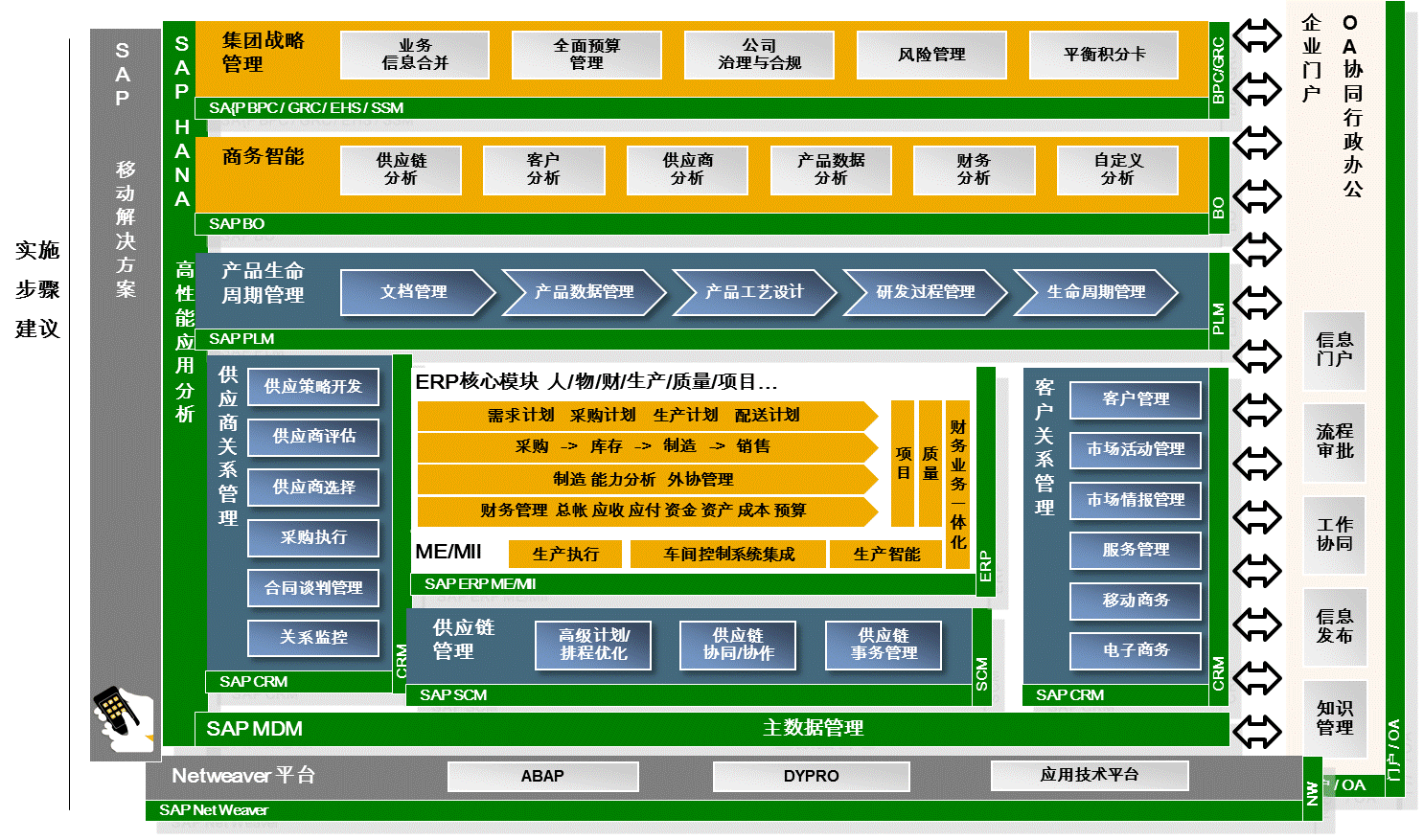Screen dimensions: 1424x840
Task: Click the 应用技术平台 box
Action: pos(1090,776)
